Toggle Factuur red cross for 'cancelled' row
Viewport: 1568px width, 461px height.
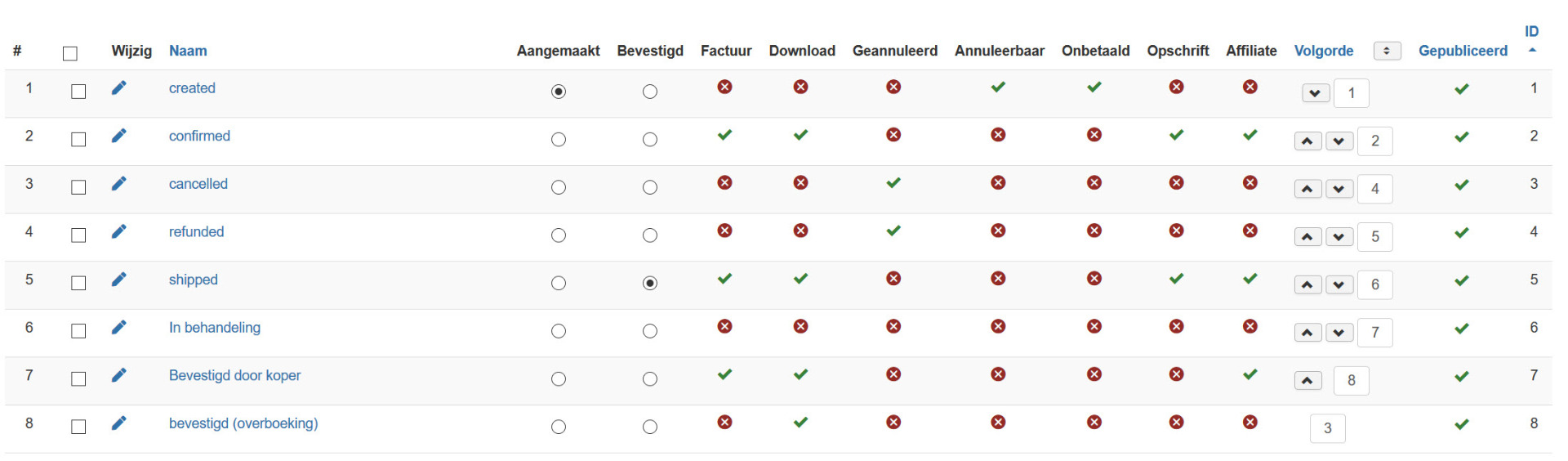(724, 183)
